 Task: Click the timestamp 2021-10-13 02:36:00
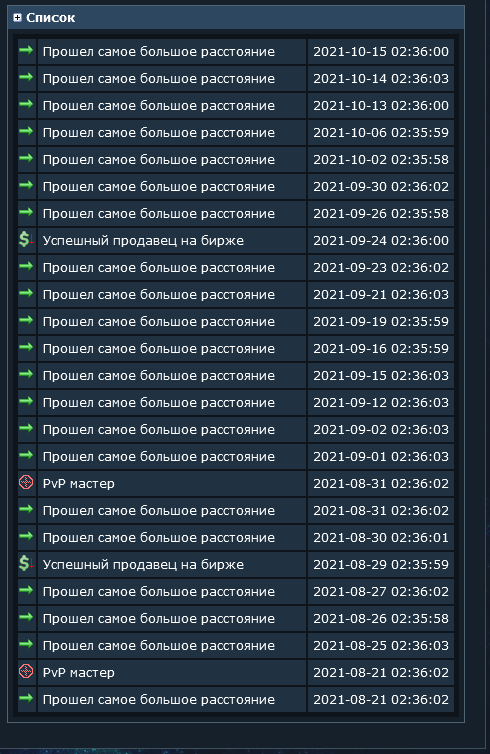click(x=381, y=105)
